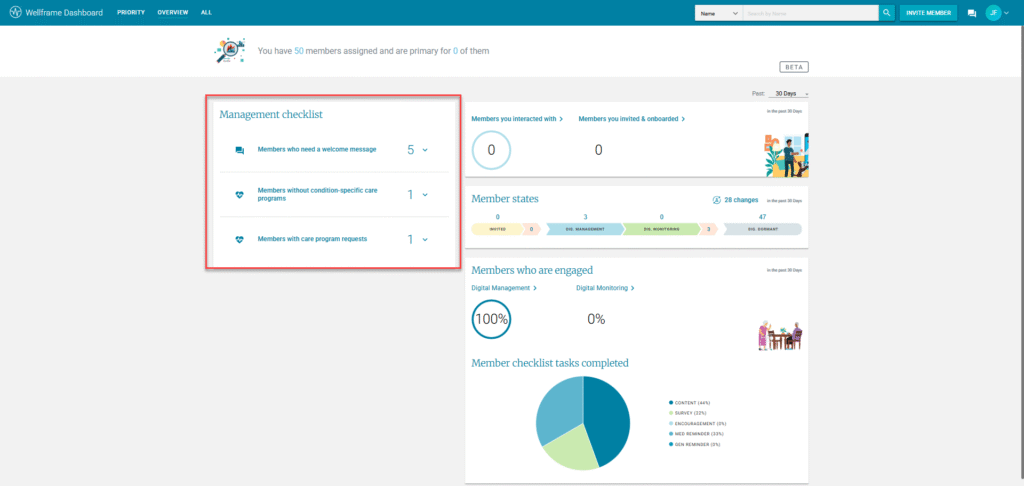The height and width of the screenshot is (486, 1024).
Task: Open the Past 30 Days dropdown
Action: [x=791, y=94]
